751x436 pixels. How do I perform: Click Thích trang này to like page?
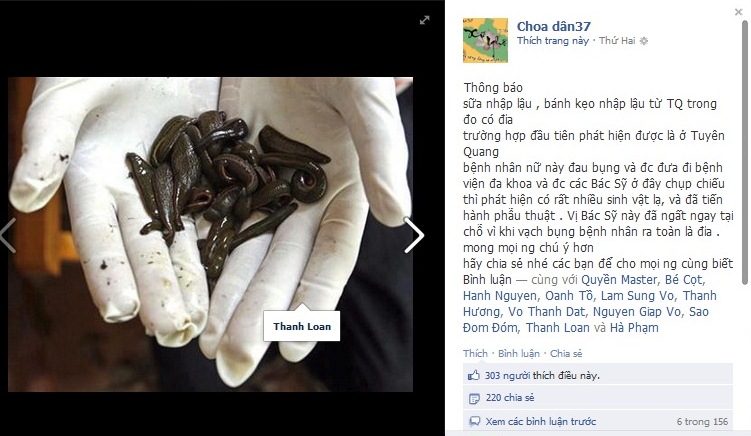[553, 41]
